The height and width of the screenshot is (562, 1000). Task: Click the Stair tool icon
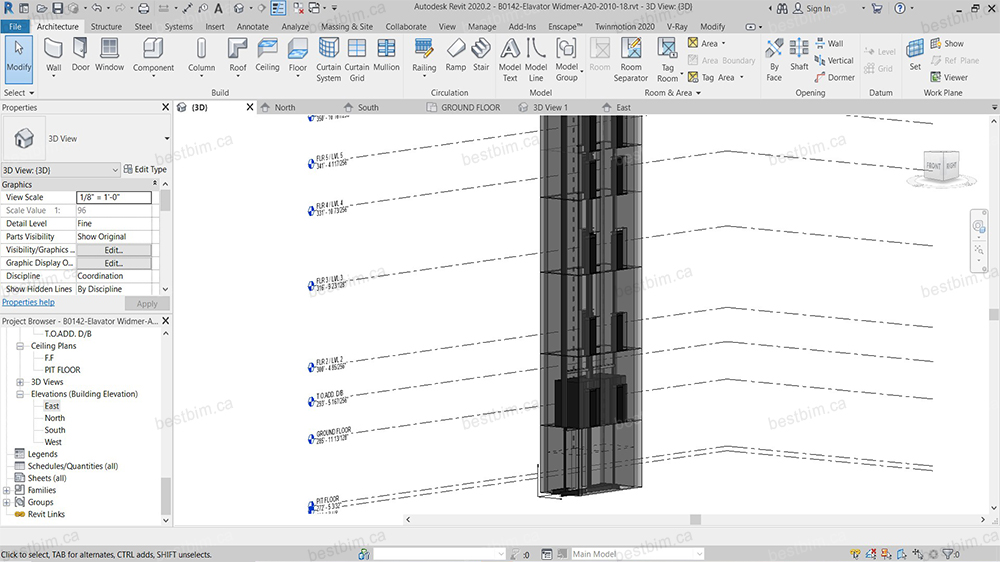coord(481,53)
